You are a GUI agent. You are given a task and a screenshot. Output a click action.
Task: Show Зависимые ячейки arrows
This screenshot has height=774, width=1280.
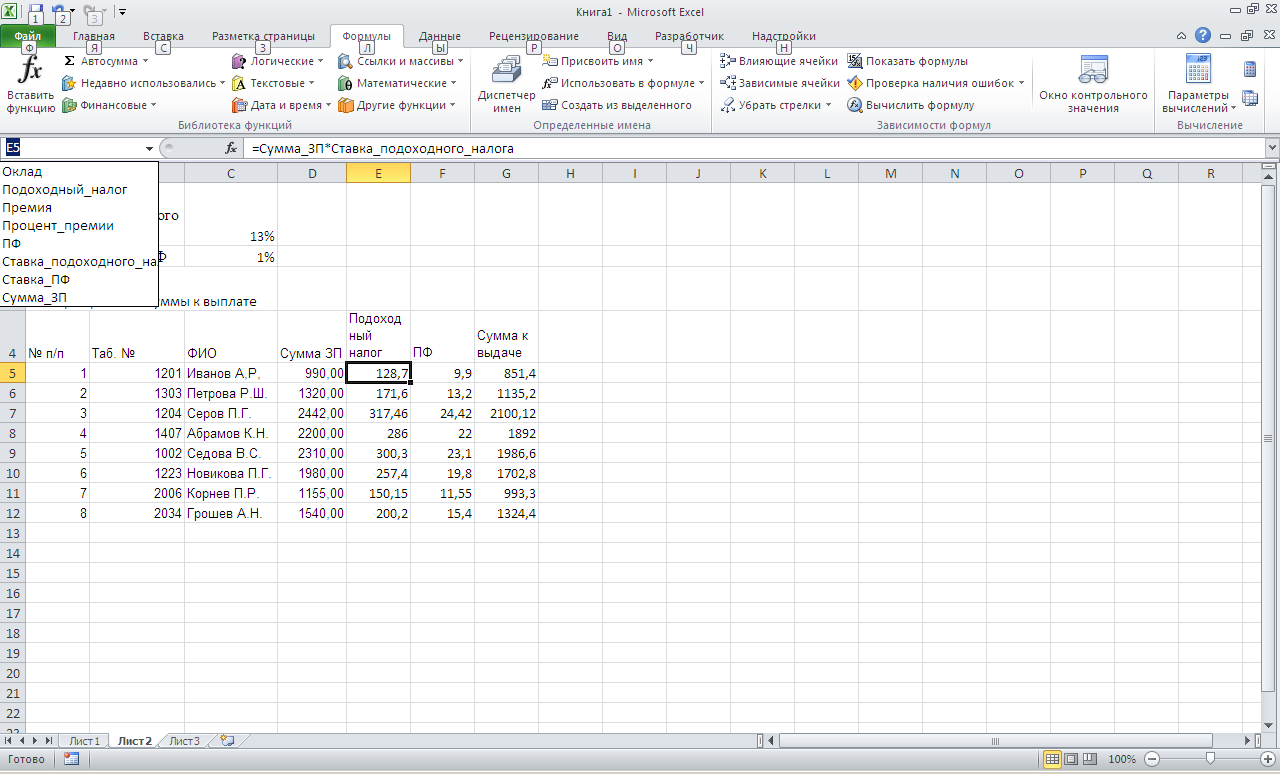click(x=780, y=83)
